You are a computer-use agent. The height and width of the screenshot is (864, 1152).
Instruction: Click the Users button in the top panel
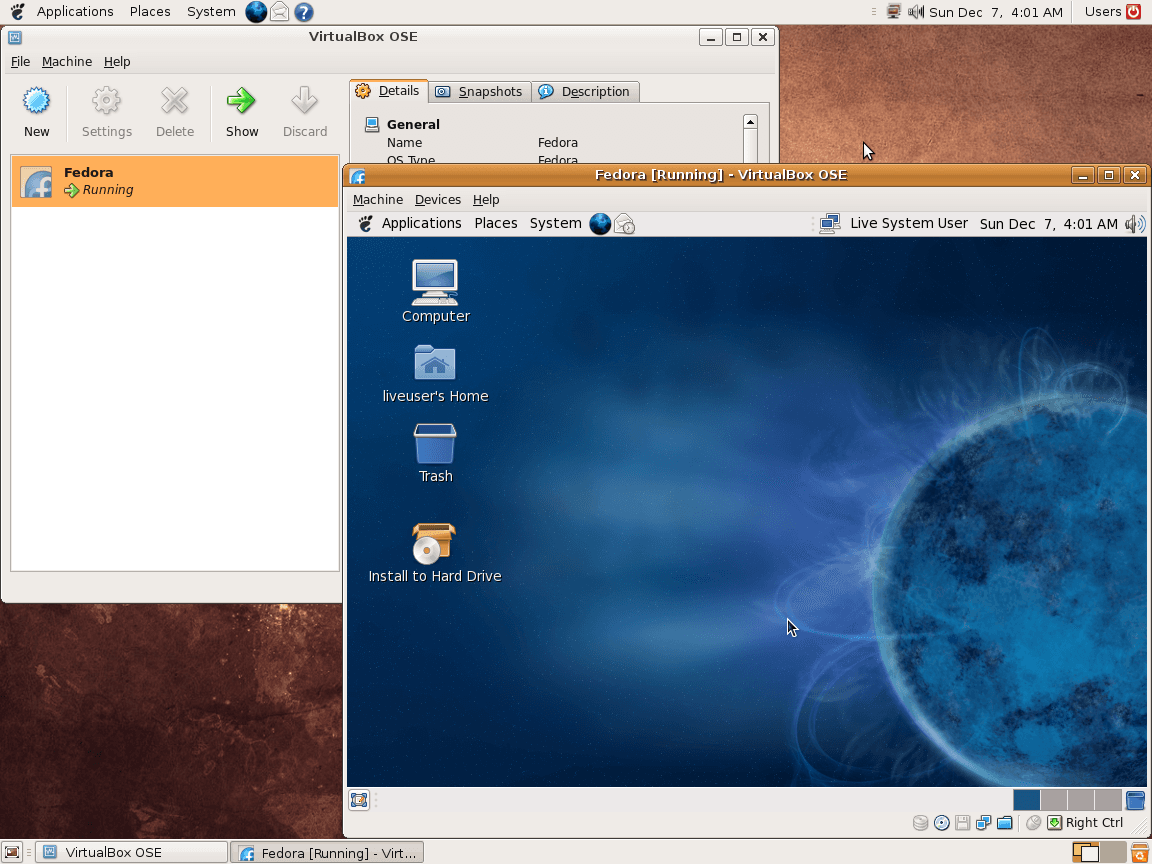(1103, 11)
